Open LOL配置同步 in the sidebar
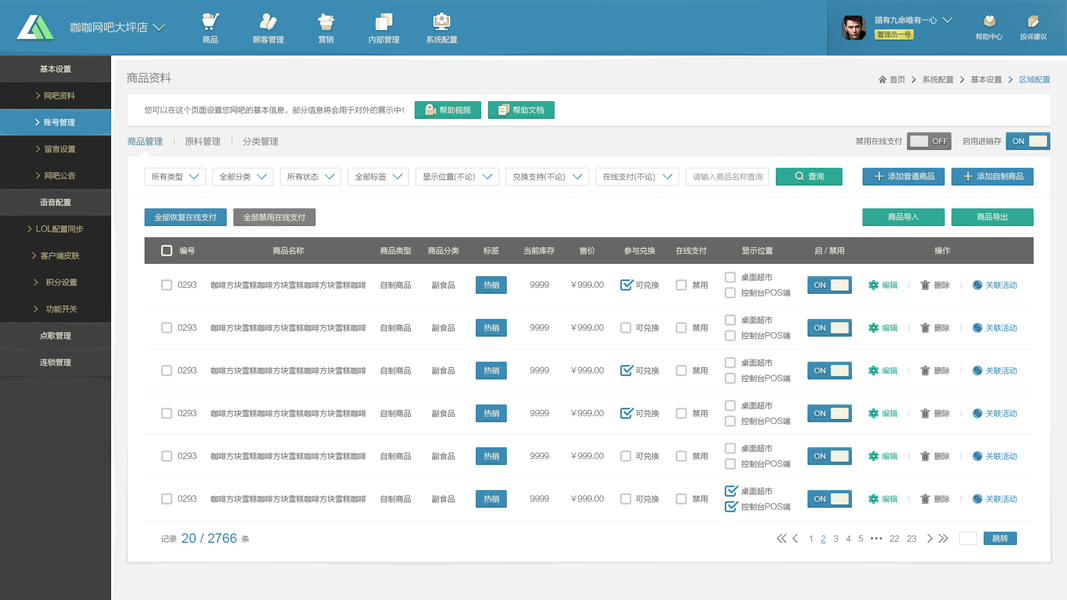Viewport: 1067px width, 600px height. 55,229
